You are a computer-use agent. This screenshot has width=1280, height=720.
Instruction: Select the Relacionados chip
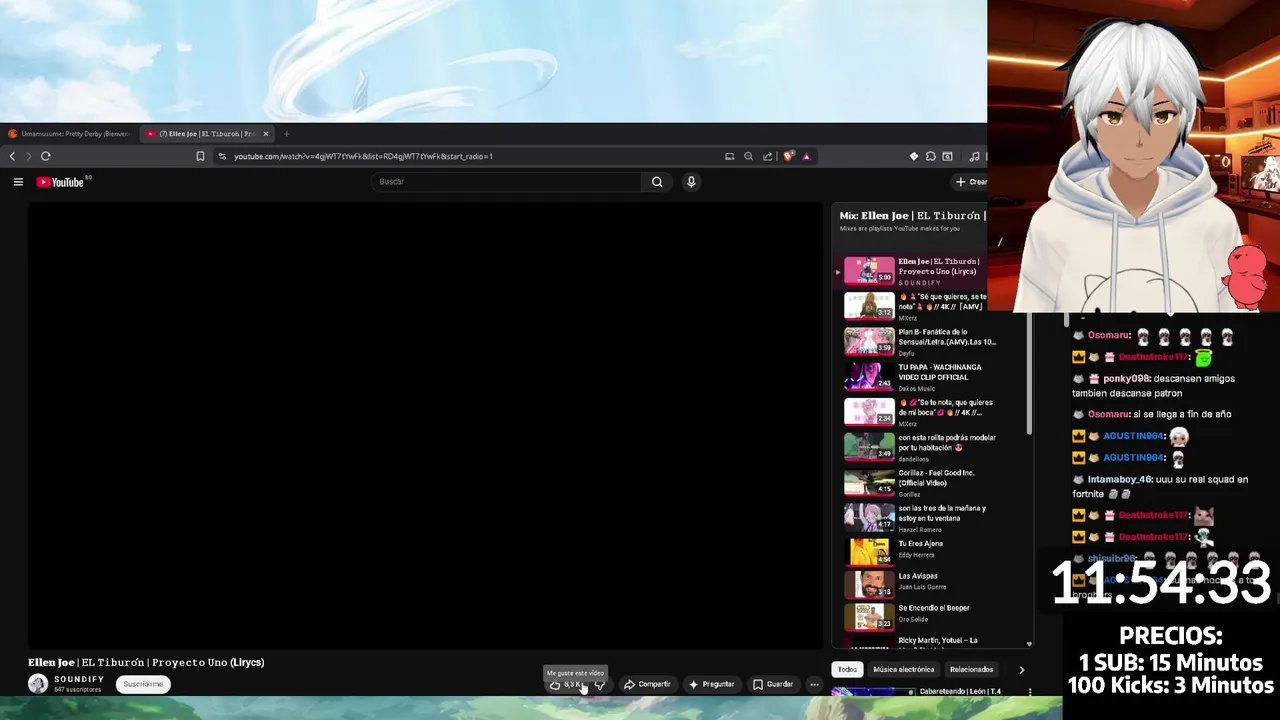pyautogui.click(x=972, y=670)
